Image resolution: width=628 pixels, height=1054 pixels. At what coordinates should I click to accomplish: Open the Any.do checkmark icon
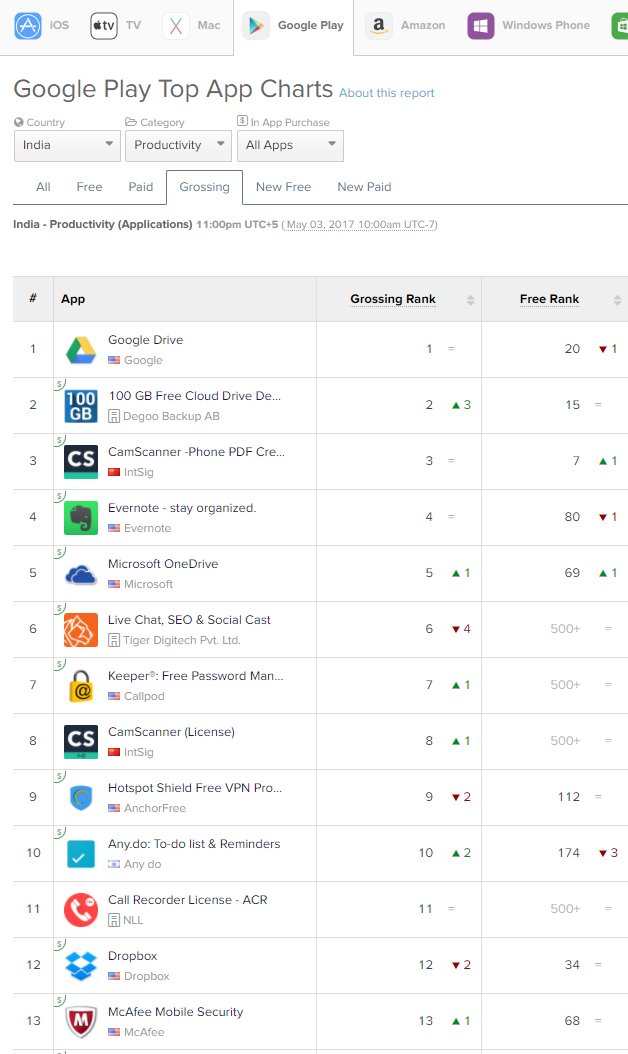[81, 854]
